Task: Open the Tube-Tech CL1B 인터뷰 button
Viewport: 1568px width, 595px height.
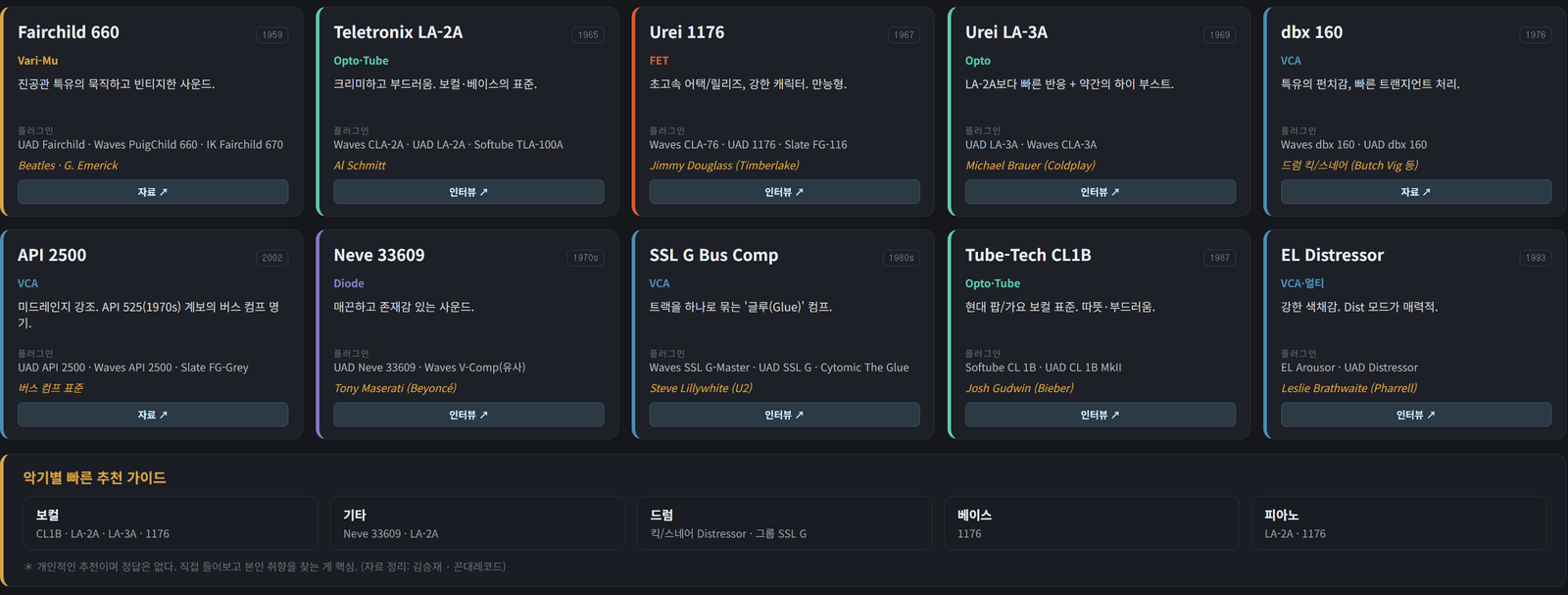Action: click(x=1100, y=415)
